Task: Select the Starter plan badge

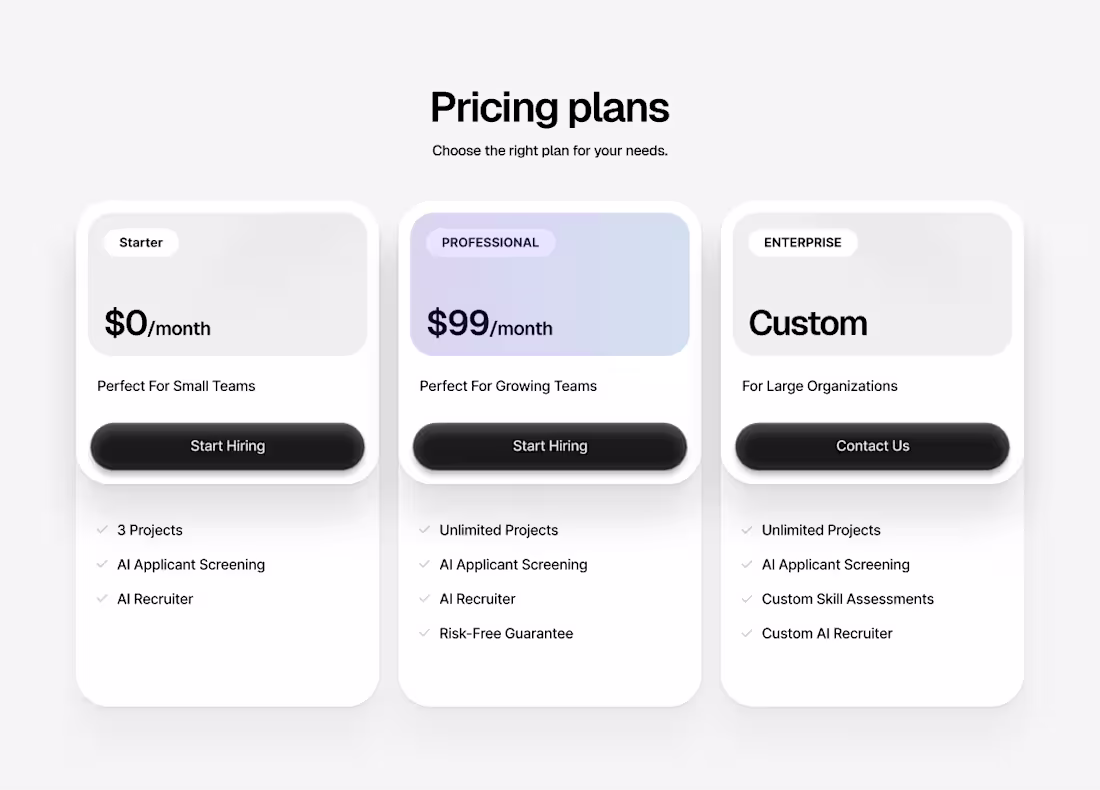Action: tap(141, 242)
